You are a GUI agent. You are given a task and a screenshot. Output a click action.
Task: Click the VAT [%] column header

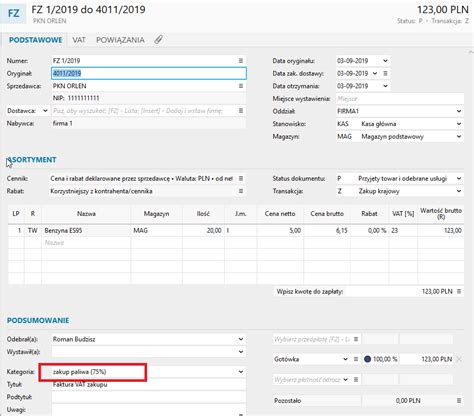tap(403, 214)
